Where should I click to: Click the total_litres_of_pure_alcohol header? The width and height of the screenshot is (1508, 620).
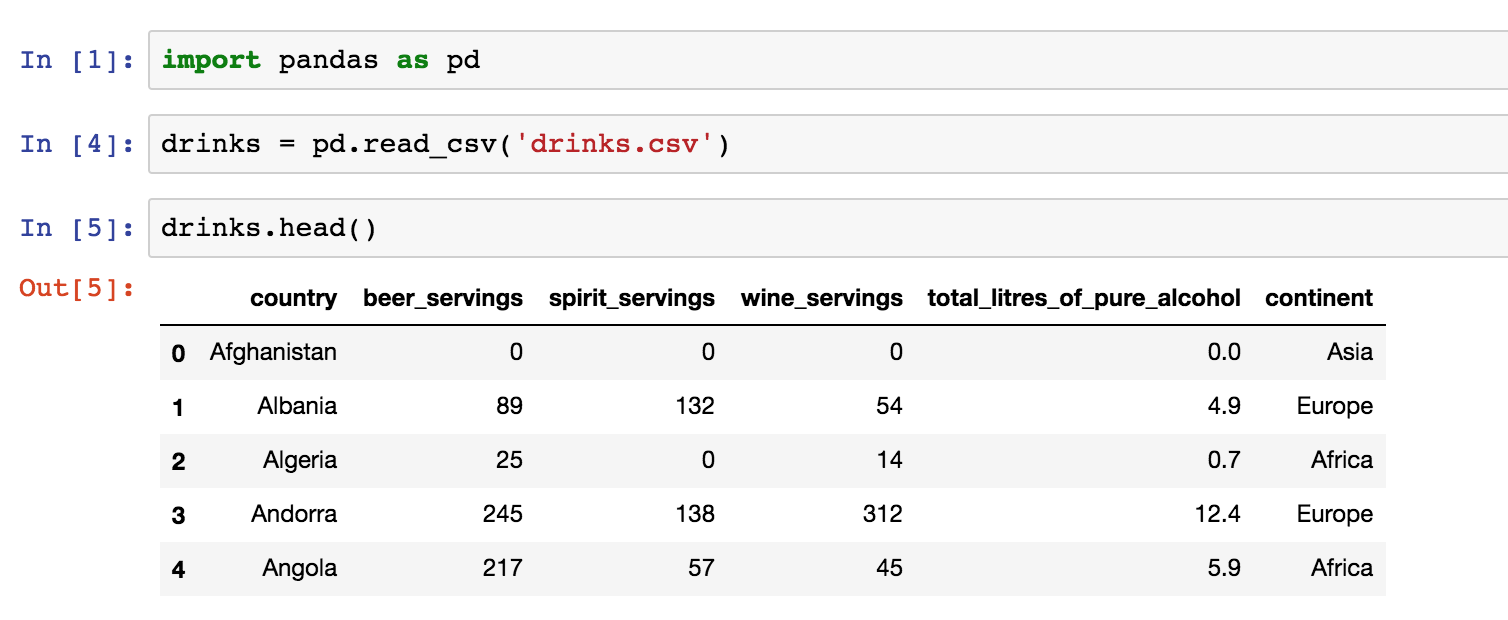pos(1084,298)
